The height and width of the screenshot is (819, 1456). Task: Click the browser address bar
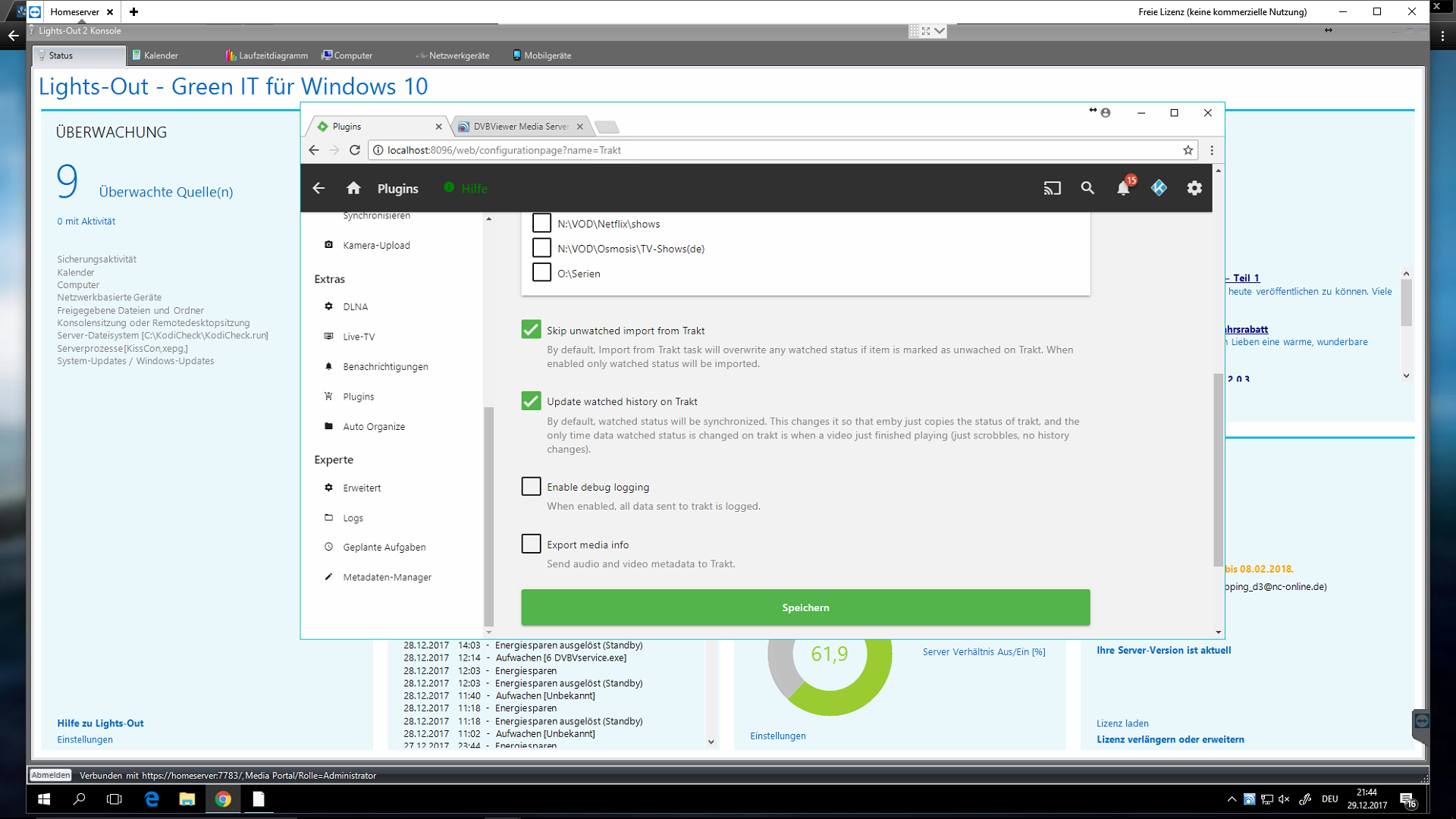click(781, 150)
